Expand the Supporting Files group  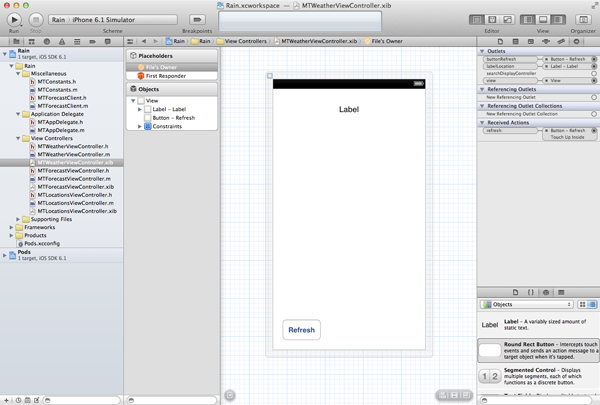18,219
